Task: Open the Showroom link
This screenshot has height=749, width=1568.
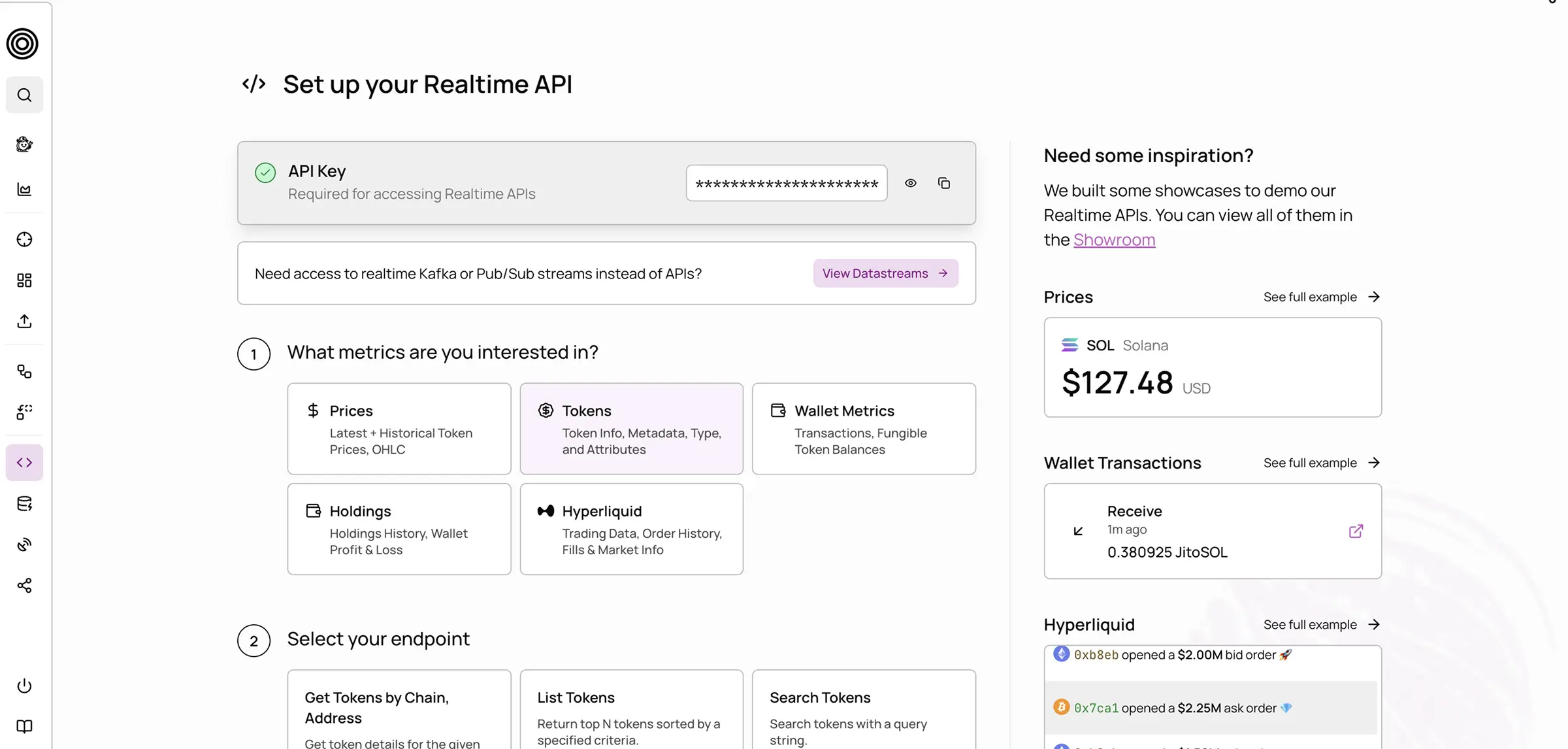Action: [x=1115, y=239]
